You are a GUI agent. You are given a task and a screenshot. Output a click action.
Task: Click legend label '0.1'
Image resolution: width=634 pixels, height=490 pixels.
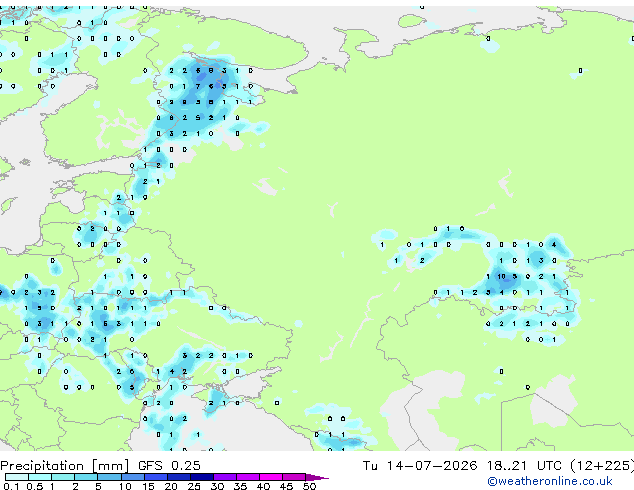[x=11, y=486]
